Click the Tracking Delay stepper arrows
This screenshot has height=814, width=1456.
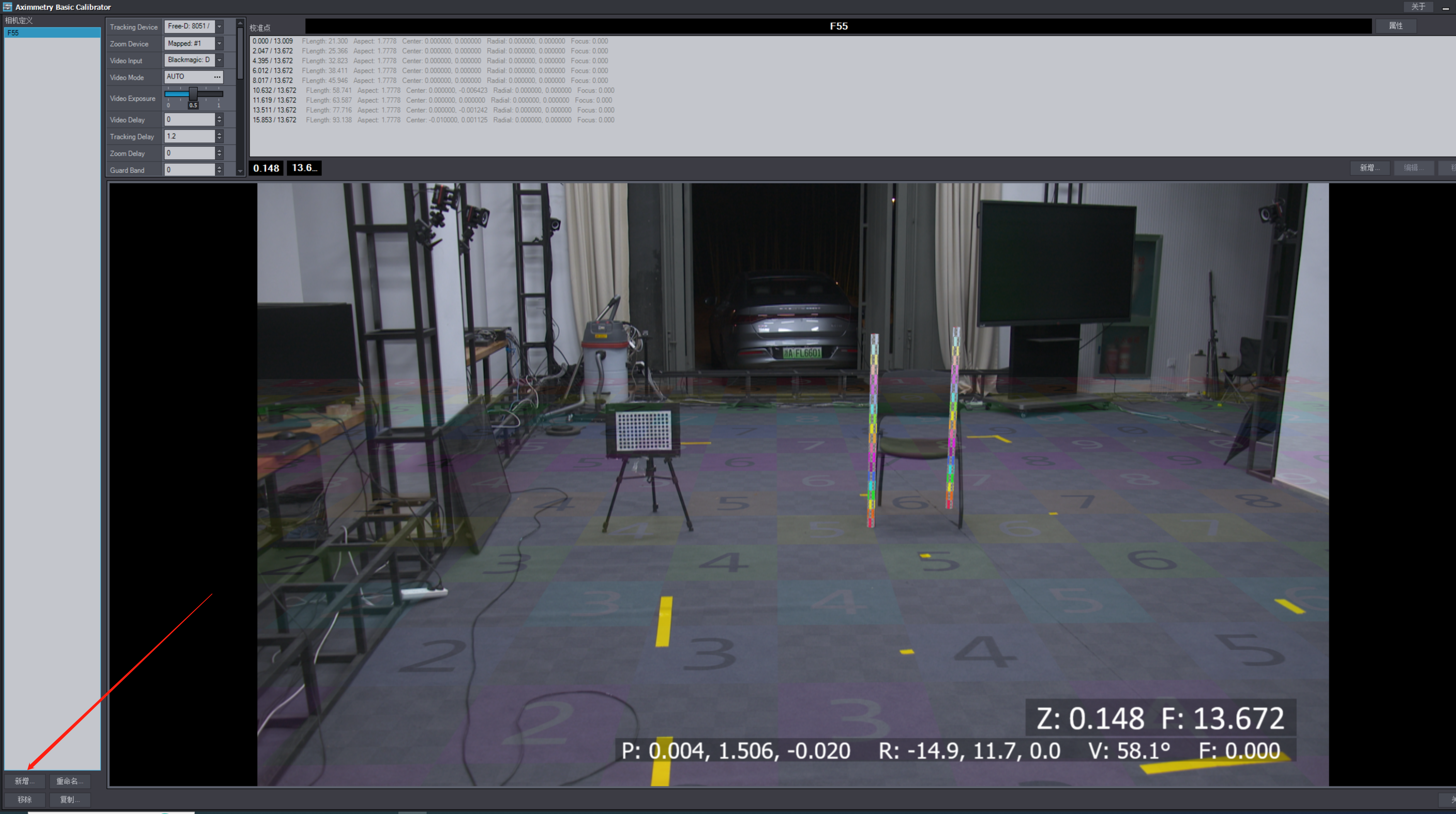tap(219, 136)
